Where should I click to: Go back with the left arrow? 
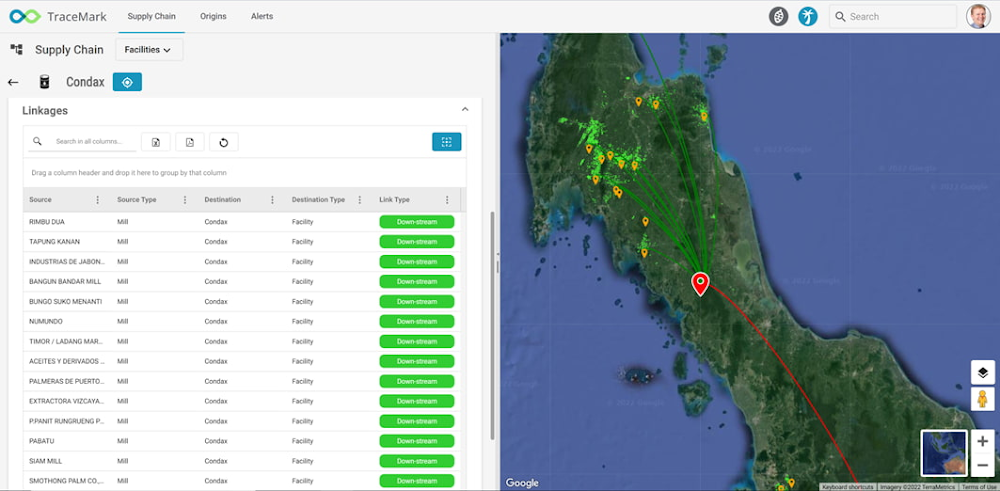[13, 82]
